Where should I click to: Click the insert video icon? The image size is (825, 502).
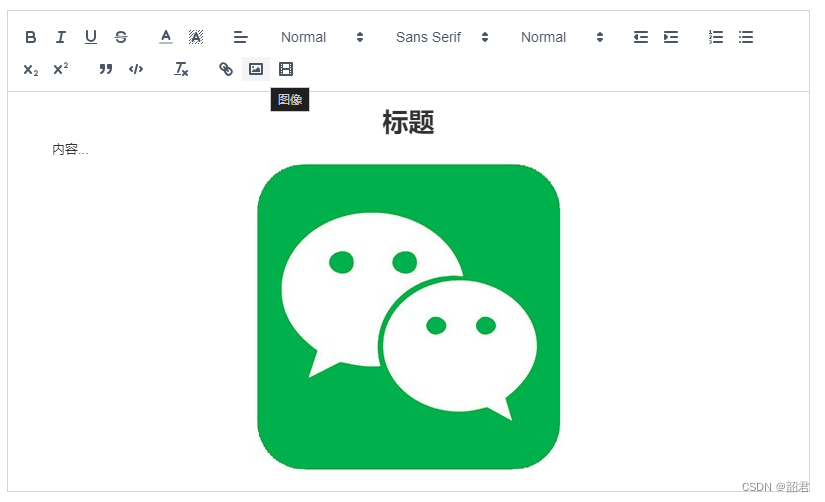tap(286, 69)
